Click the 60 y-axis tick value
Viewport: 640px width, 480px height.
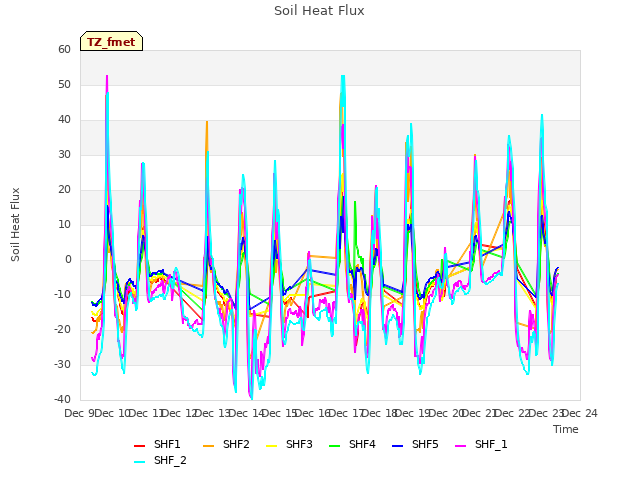[64, 49]
